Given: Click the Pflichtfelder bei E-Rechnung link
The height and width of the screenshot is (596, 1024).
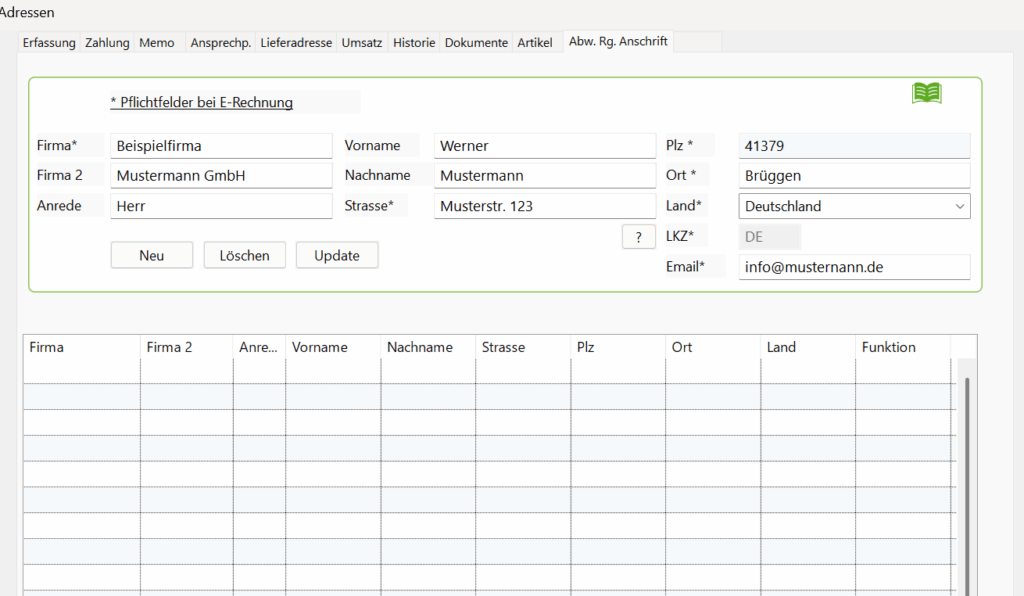Looking at the screenshot, I should tap(201, 102).
